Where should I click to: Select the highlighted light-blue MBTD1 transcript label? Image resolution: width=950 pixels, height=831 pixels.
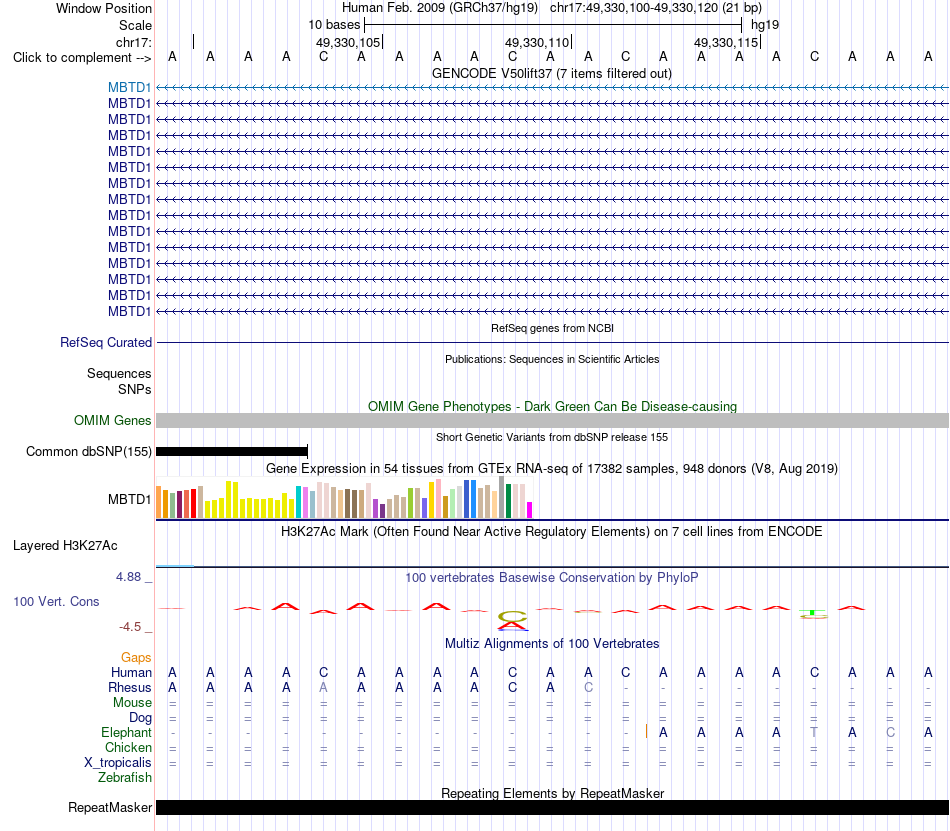(129, 87)
